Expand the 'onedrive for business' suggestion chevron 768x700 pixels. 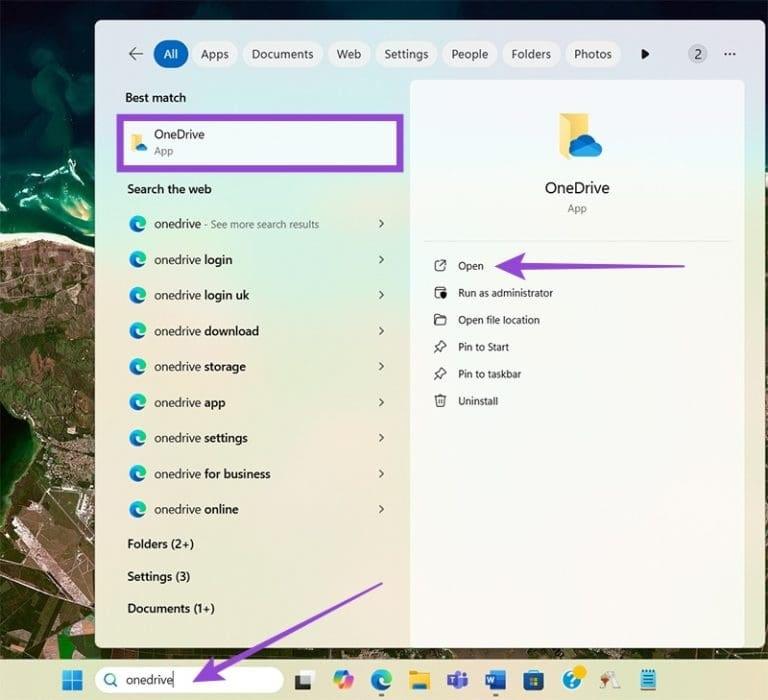click(381, 474)
